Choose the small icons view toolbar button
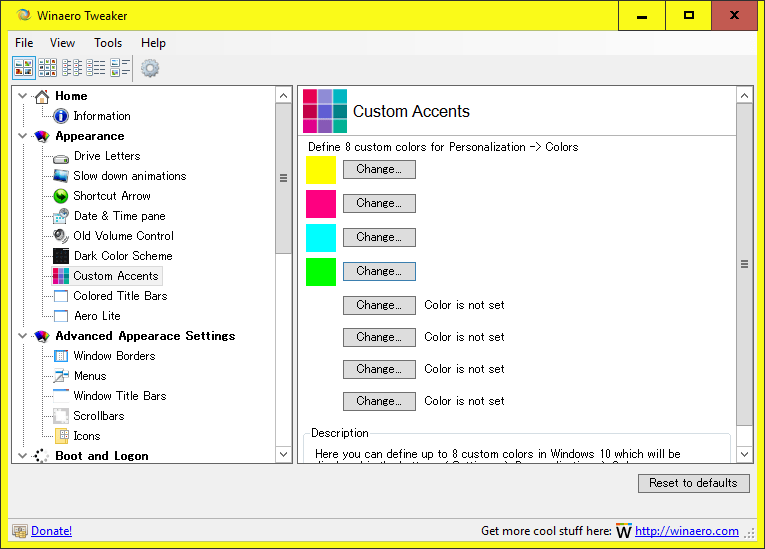This screenshot has height=549, width=765. tap(72, 68)
